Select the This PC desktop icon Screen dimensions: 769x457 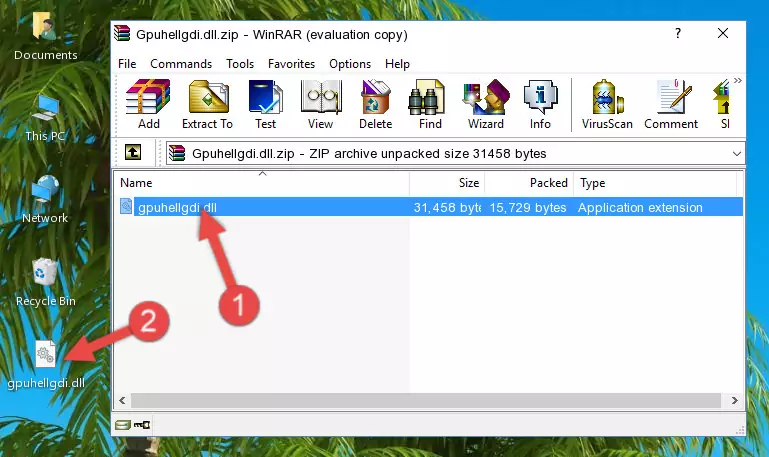click(45, 118)
